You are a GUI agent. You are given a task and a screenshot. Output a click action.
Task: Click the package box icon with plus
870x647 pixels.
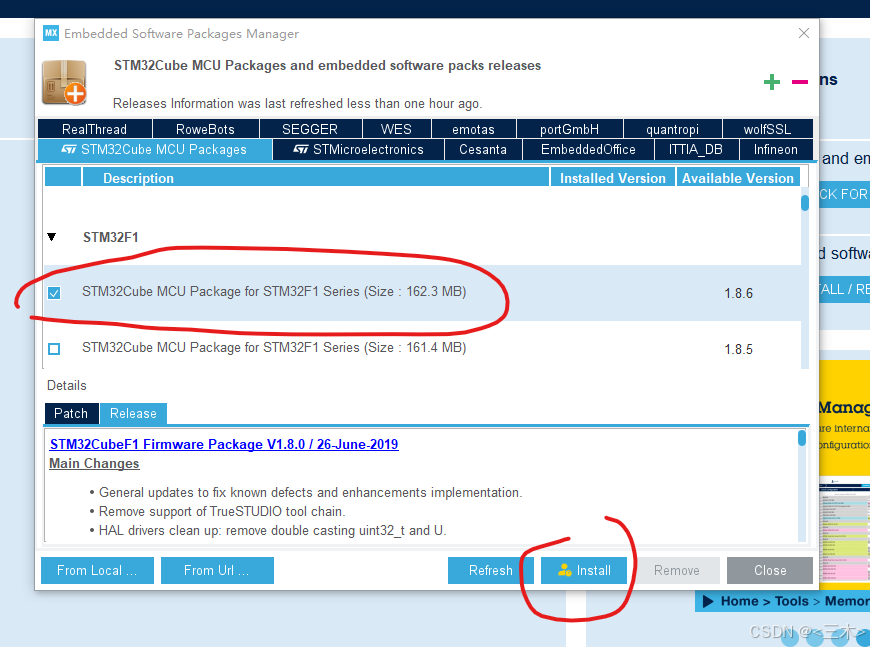(65, 82)
